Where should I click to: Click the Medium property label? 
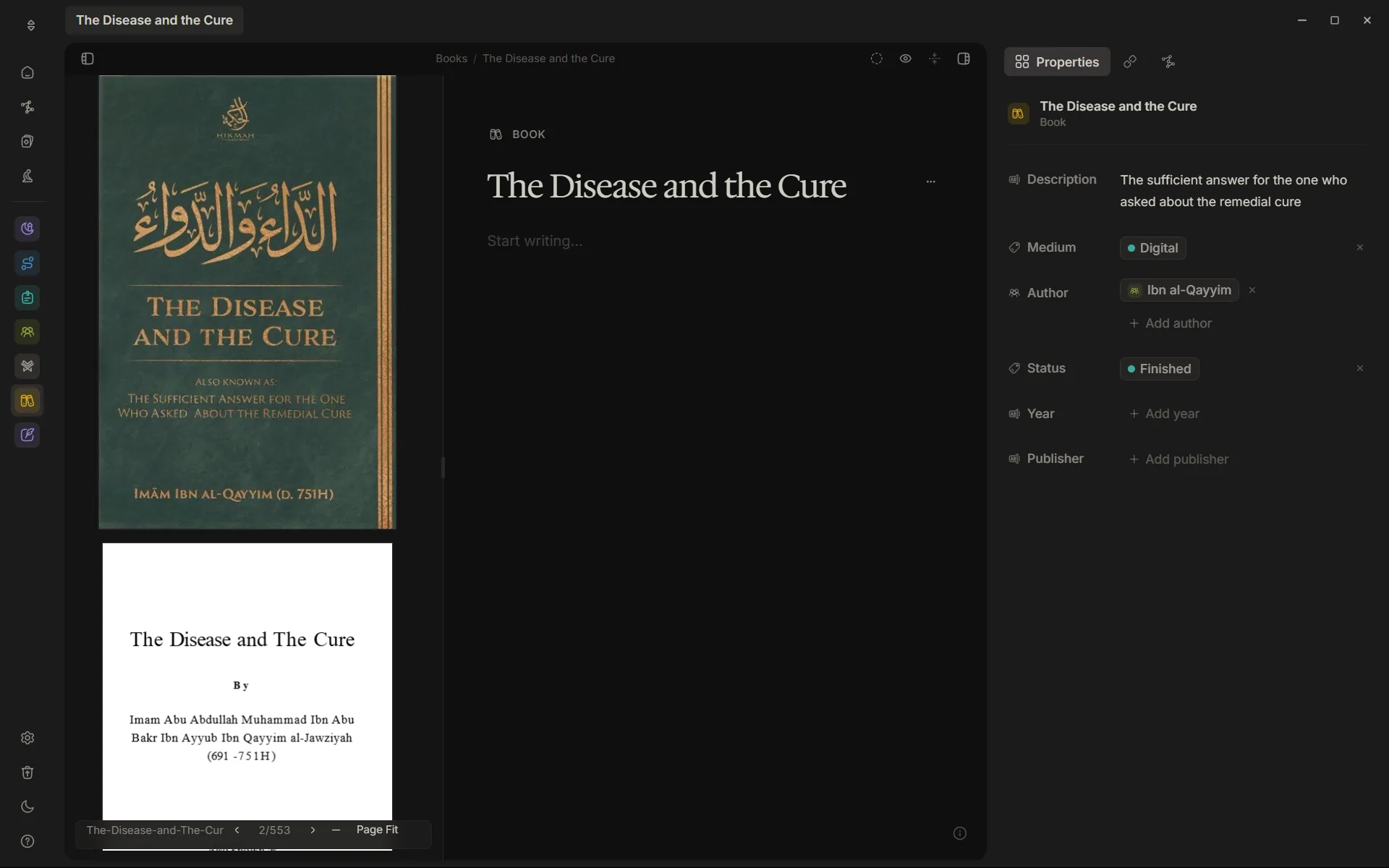coord(1051,247)
